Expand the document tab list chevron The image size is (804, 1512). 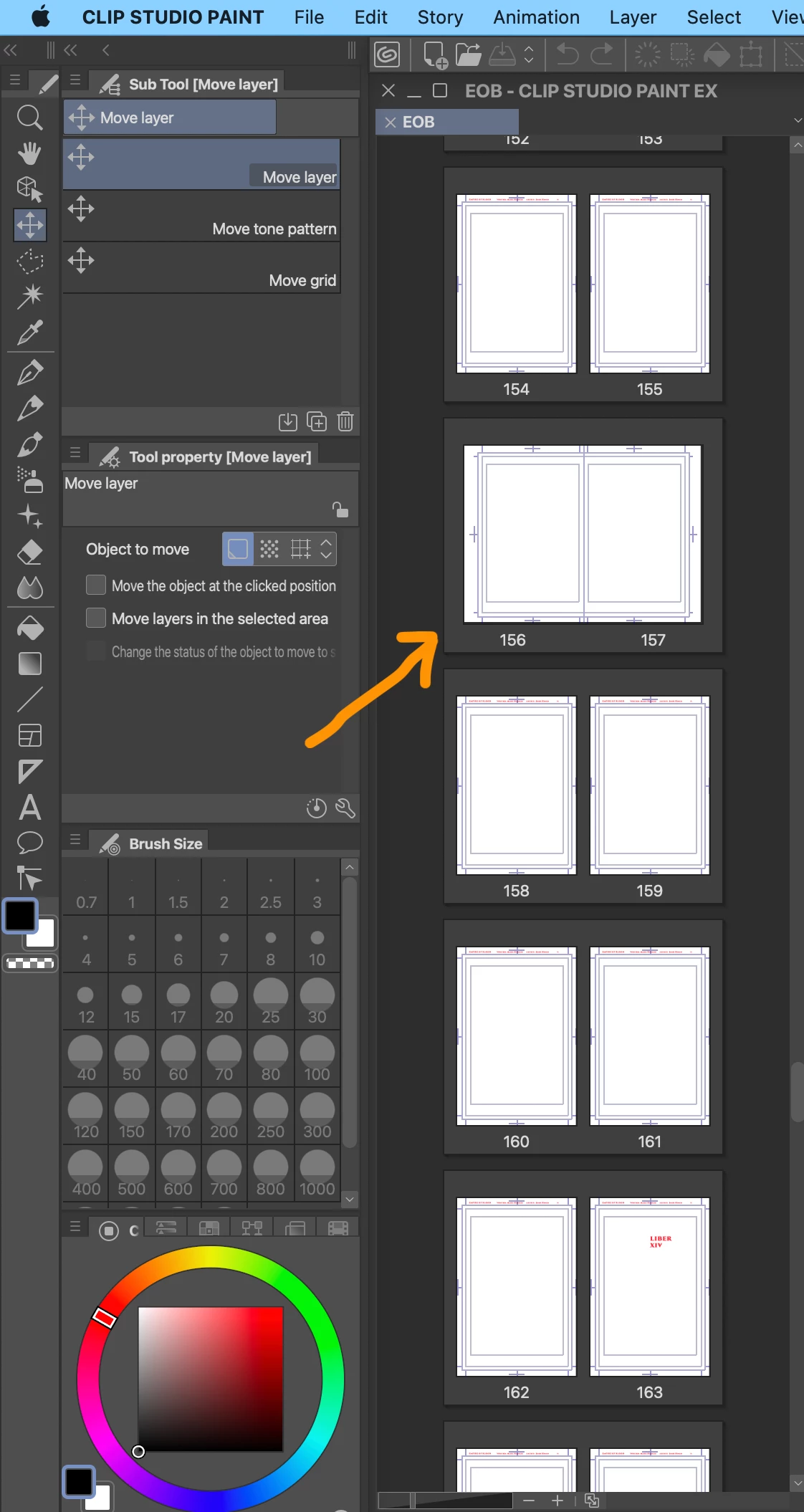click(798, 121)
